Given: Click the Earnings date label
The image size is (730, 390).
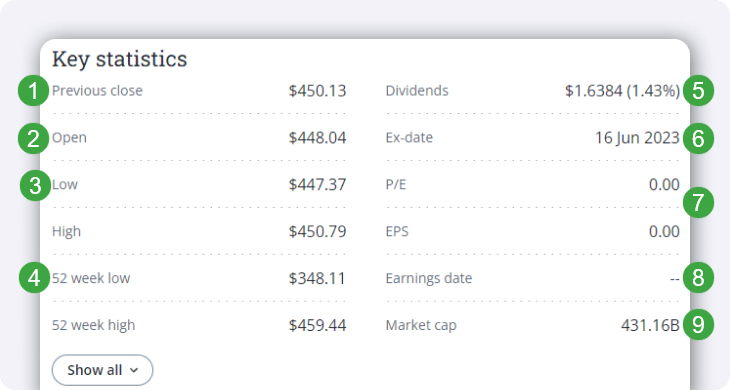Looking at the screenshot, I should click(429, 278).
